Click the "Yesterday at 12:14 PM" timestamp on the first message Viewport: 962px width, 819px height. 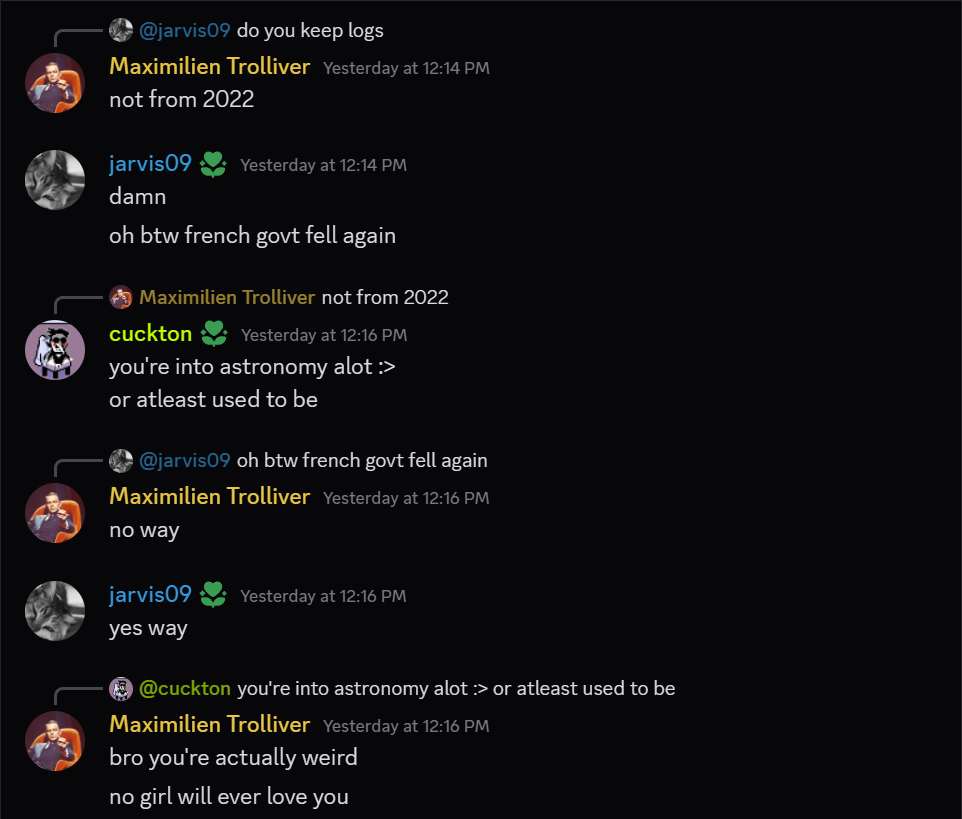[406, 68]
